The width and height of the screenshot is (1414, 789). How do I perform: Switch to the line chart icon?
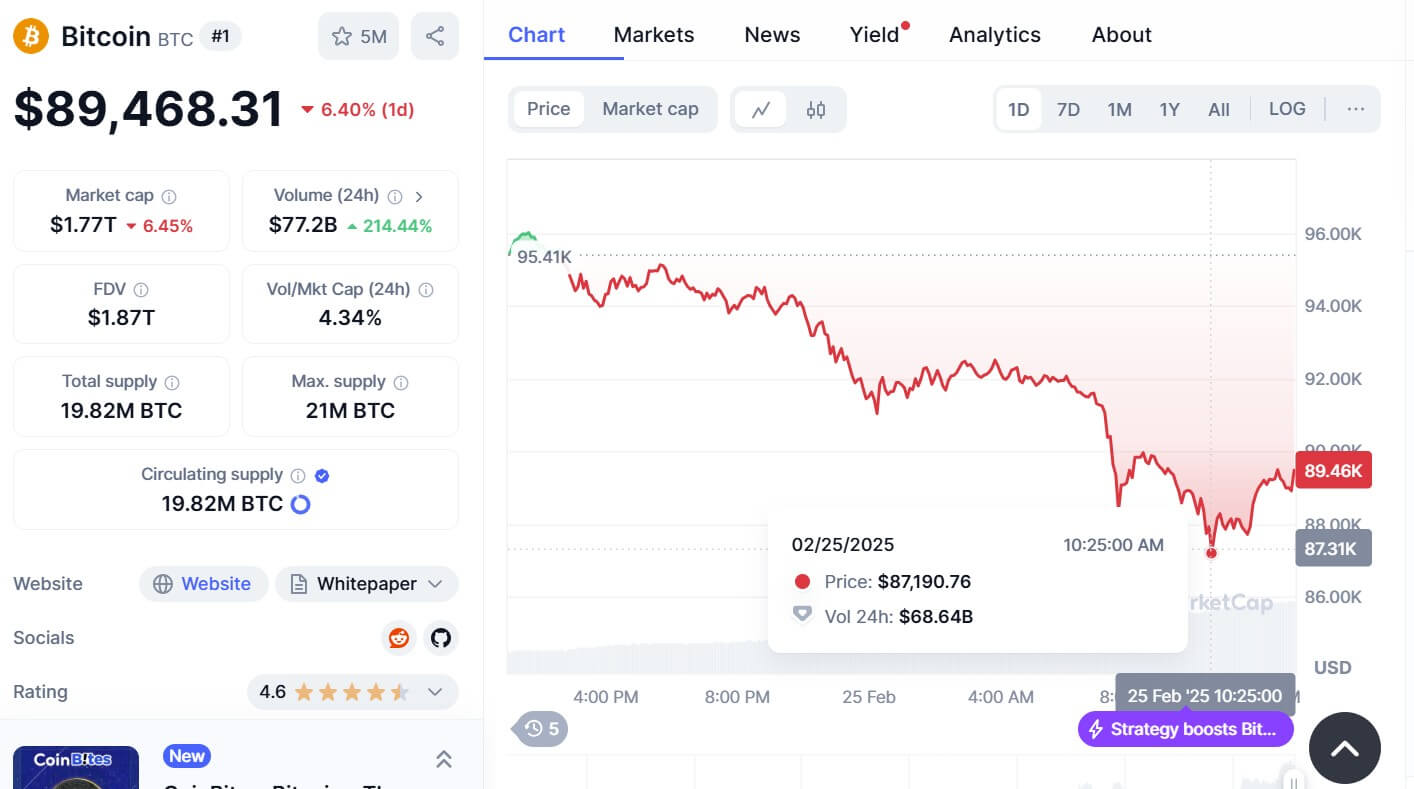pyautogui.click(x=761, y=110)
